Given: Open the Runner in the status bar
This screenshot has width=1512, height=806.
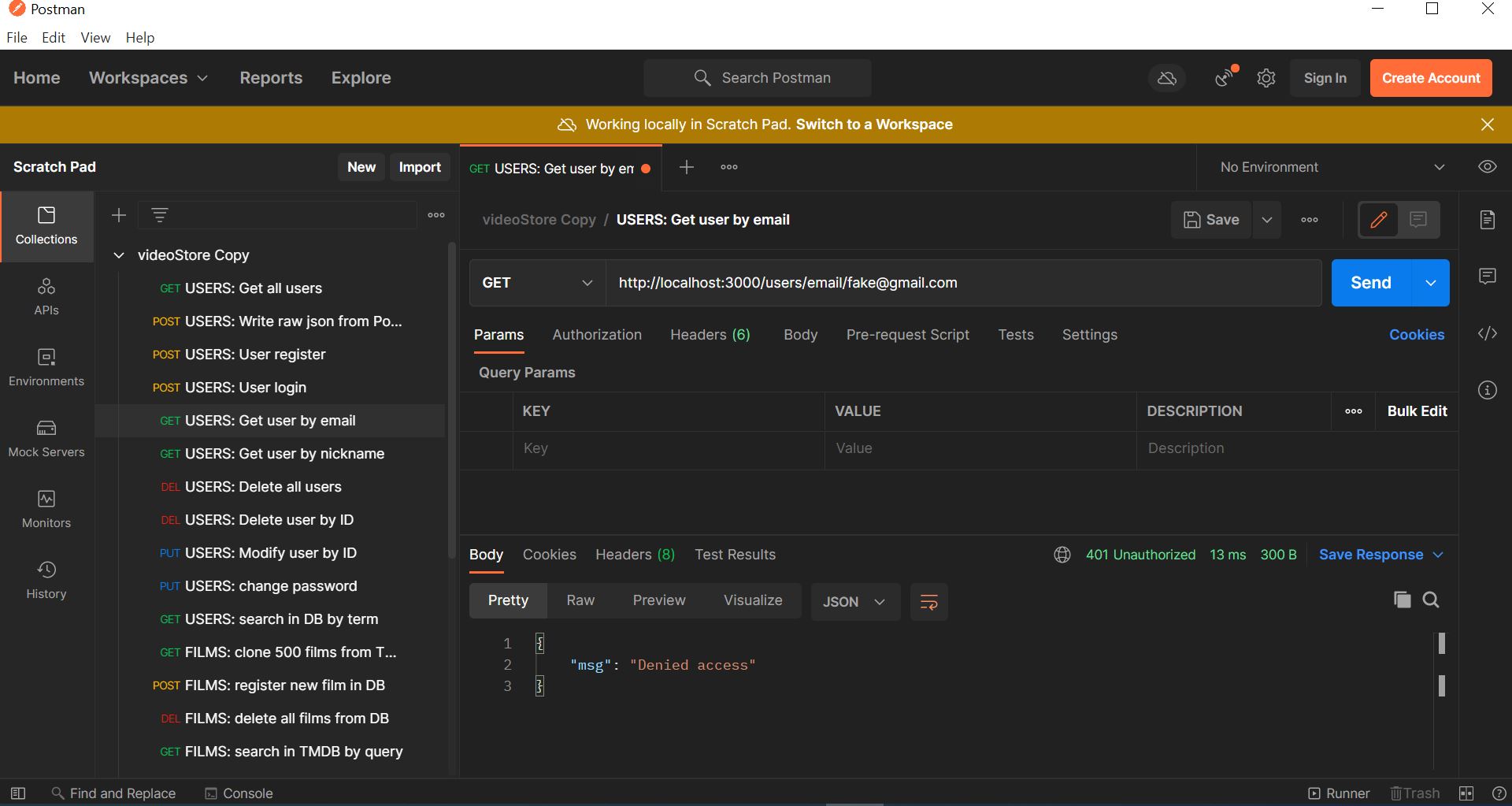Looking at the screenshot, I should point(1339,793).
